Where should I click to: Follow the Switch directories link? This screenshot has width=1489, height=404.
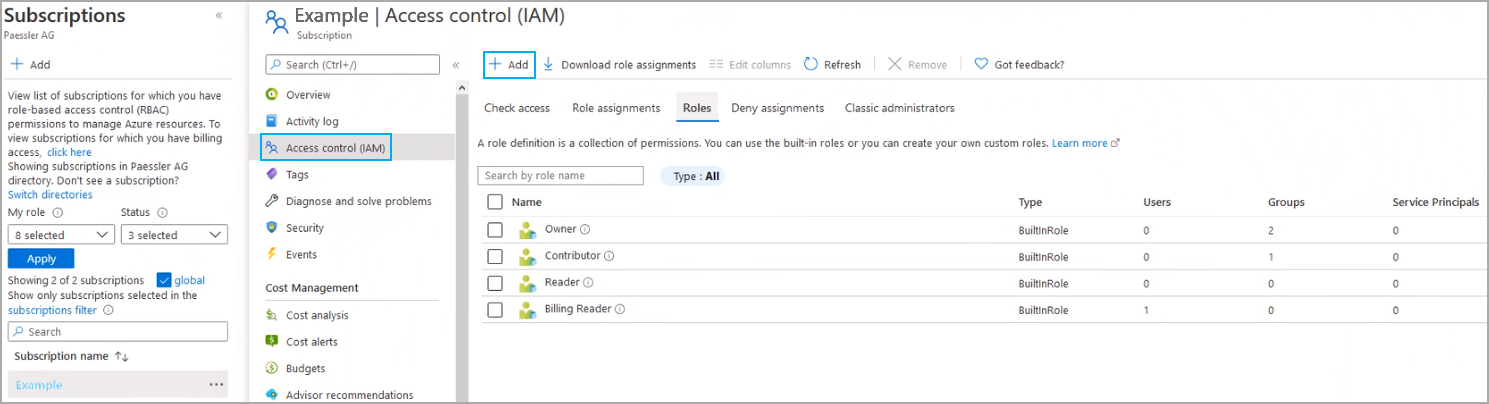click(50, 195)
